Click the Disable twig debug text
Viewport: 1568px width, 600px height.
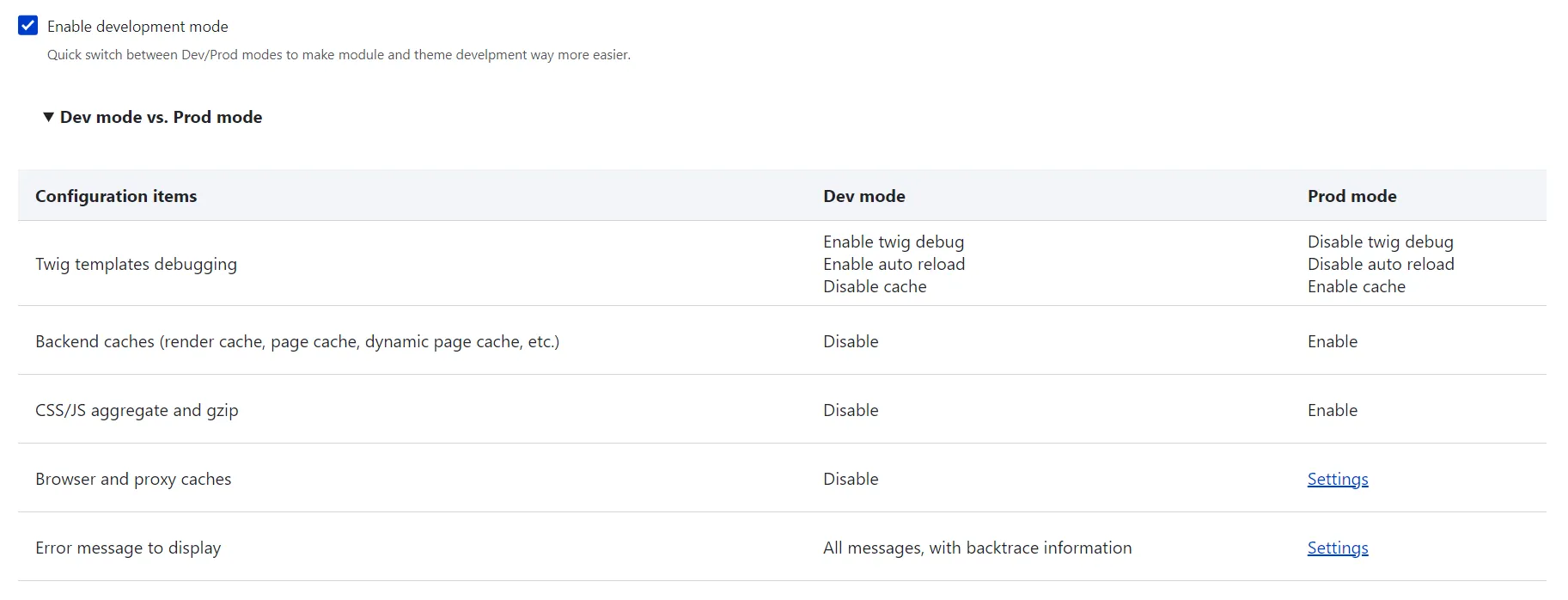1380,242
